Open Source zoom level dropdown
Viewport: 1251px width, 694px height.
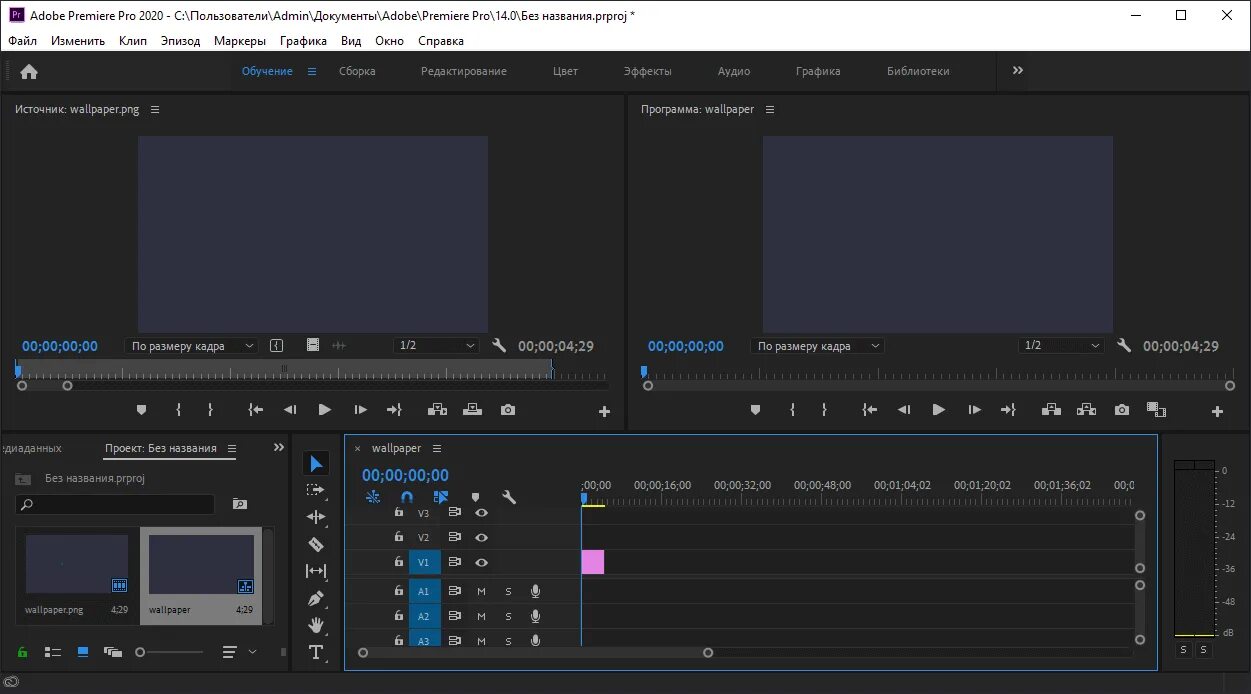click(191, 346)
